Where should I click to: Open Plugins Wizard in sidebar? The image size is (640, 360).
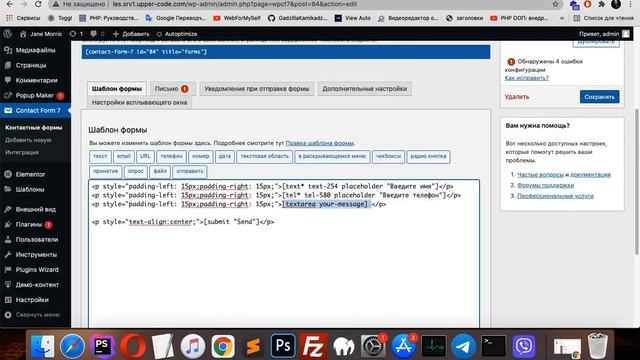tap(35, 270)
